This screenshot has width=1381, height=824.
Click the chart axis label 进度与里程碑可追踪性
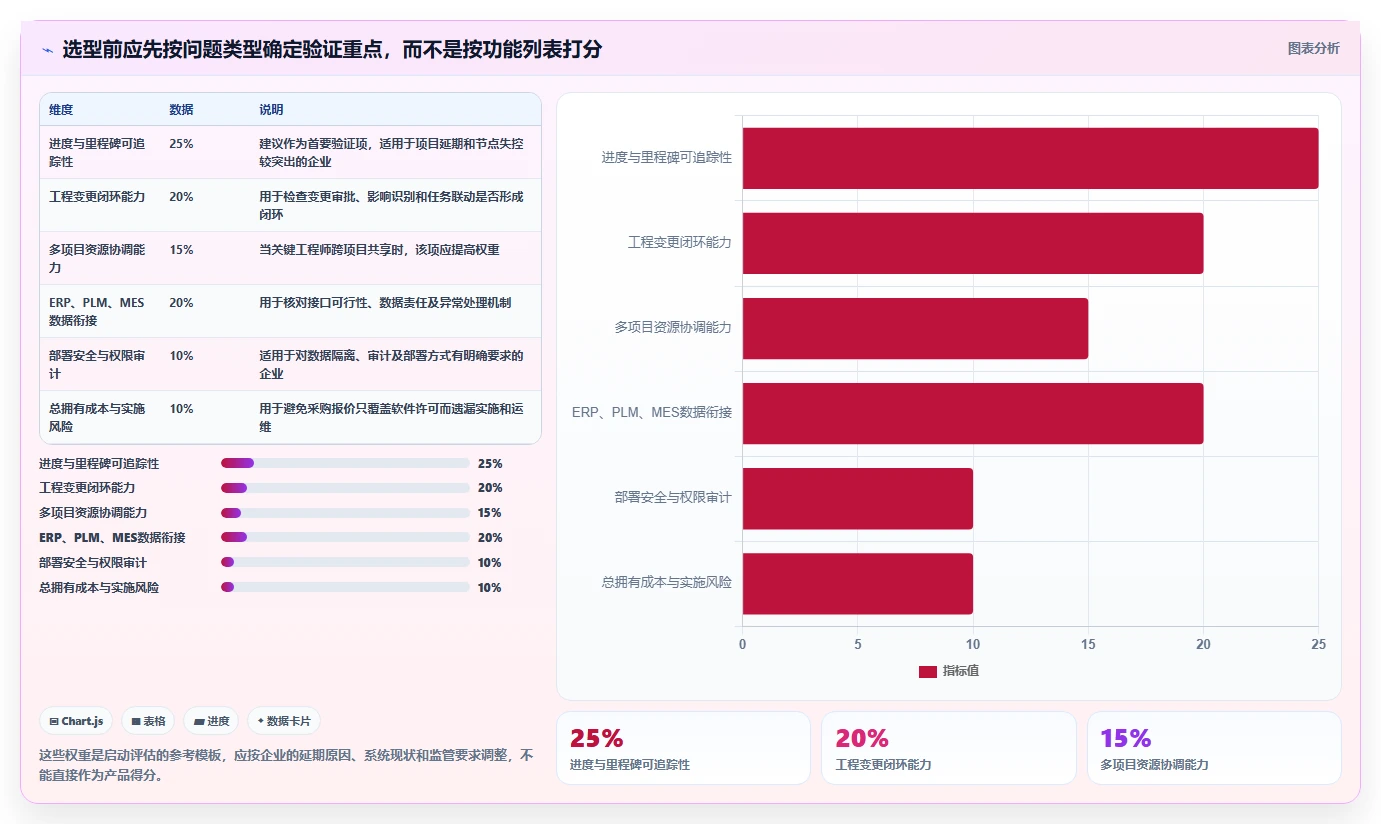coord(666,158)
